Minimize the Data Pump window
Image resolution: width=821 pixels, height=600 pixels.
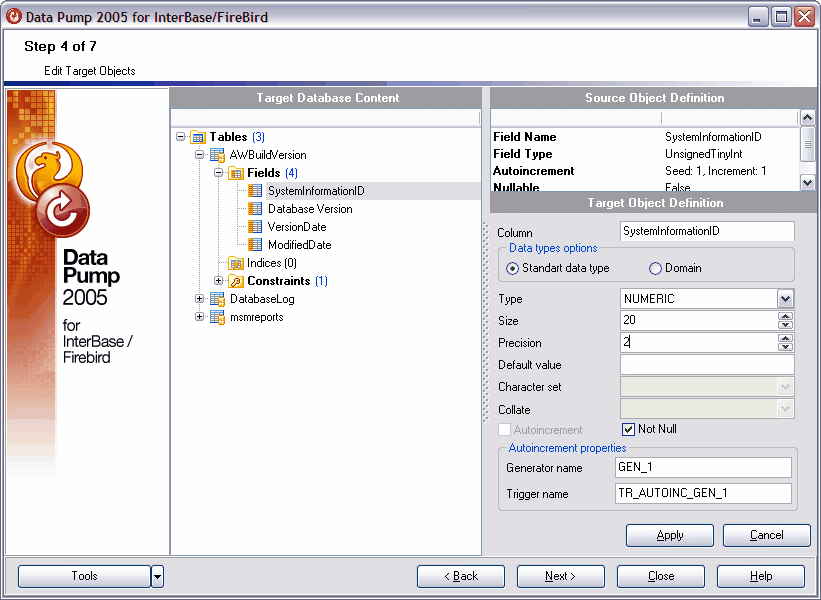pyautogui.click(x=758, y=17)
